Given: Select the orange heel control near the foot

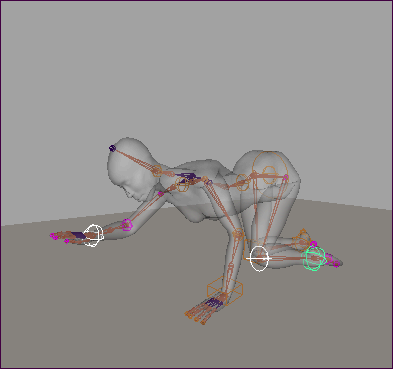Looking at the screenshot, I should point(302,237).
